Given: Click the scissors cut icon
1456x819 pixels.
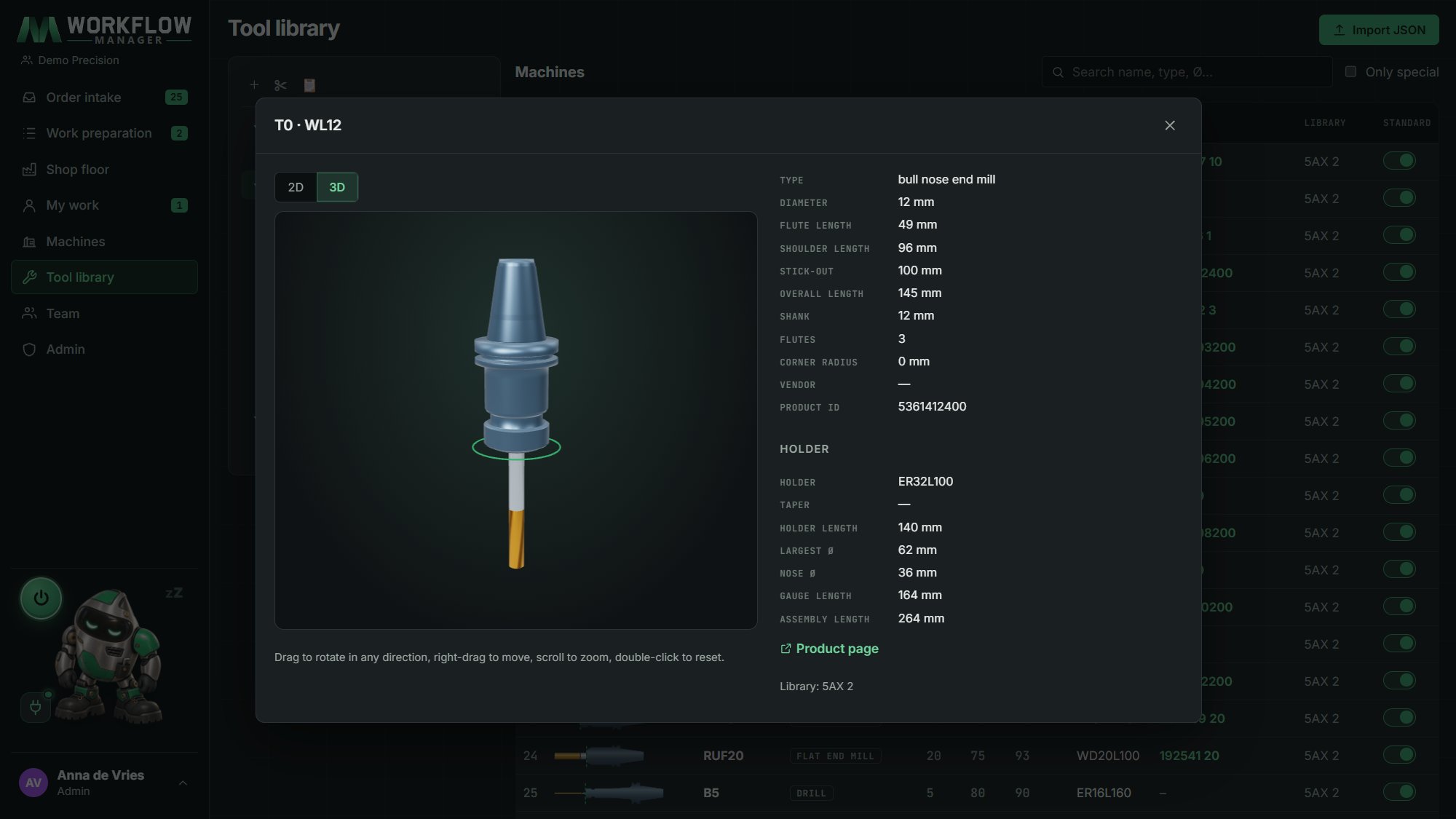Looking at the screenshot, I should click(x=281, y=85).
